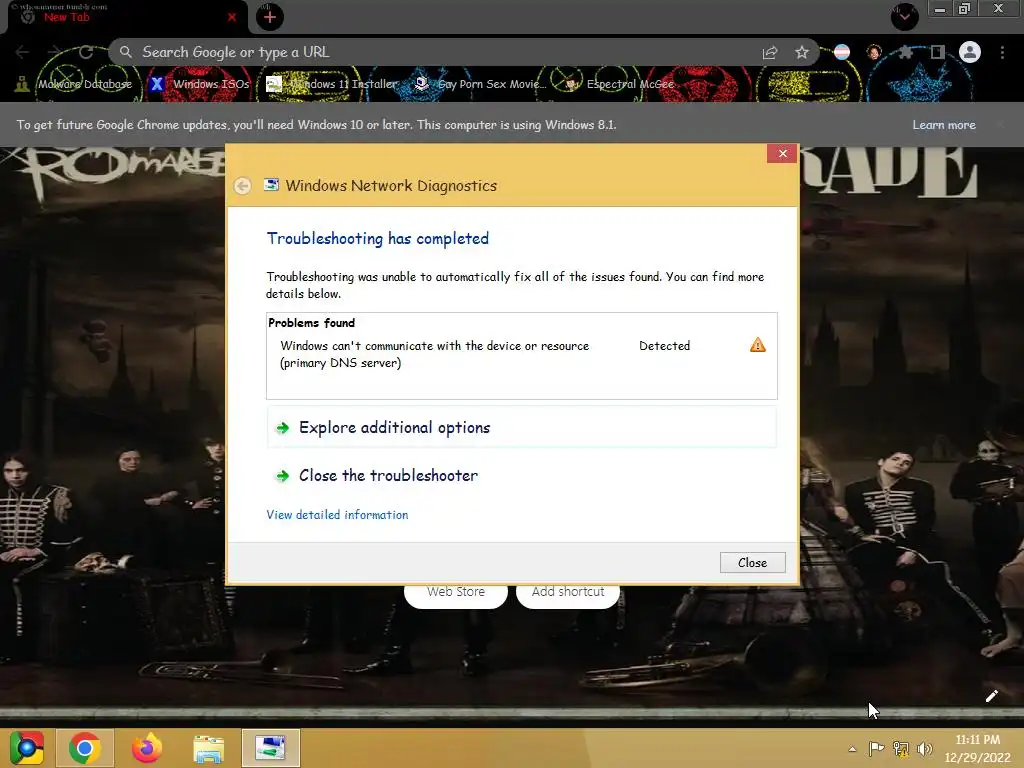Select Network Diagnostics taskbar icon
The width and height of the screenshot is (1024, 768).
270,748
